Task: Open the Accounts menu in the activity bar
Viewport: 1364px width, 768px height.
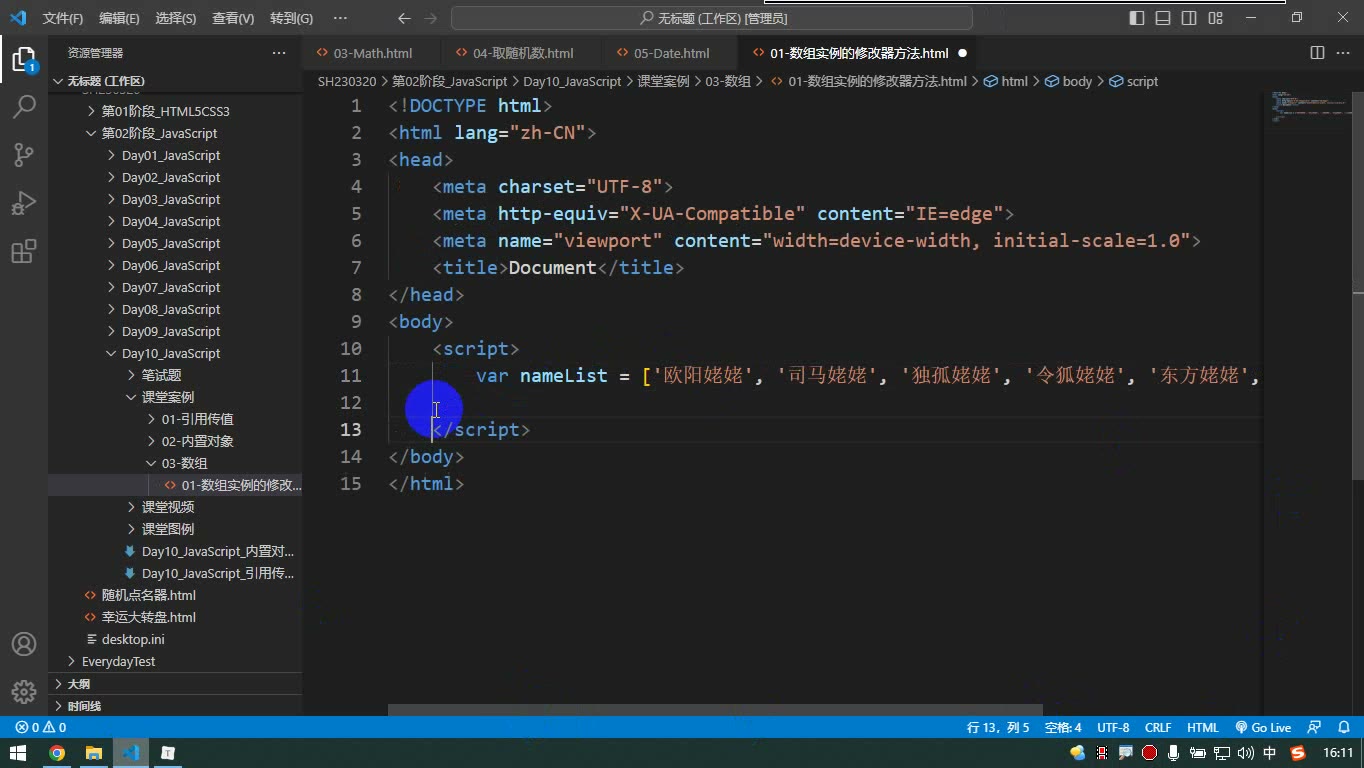Action: [23, 644]
